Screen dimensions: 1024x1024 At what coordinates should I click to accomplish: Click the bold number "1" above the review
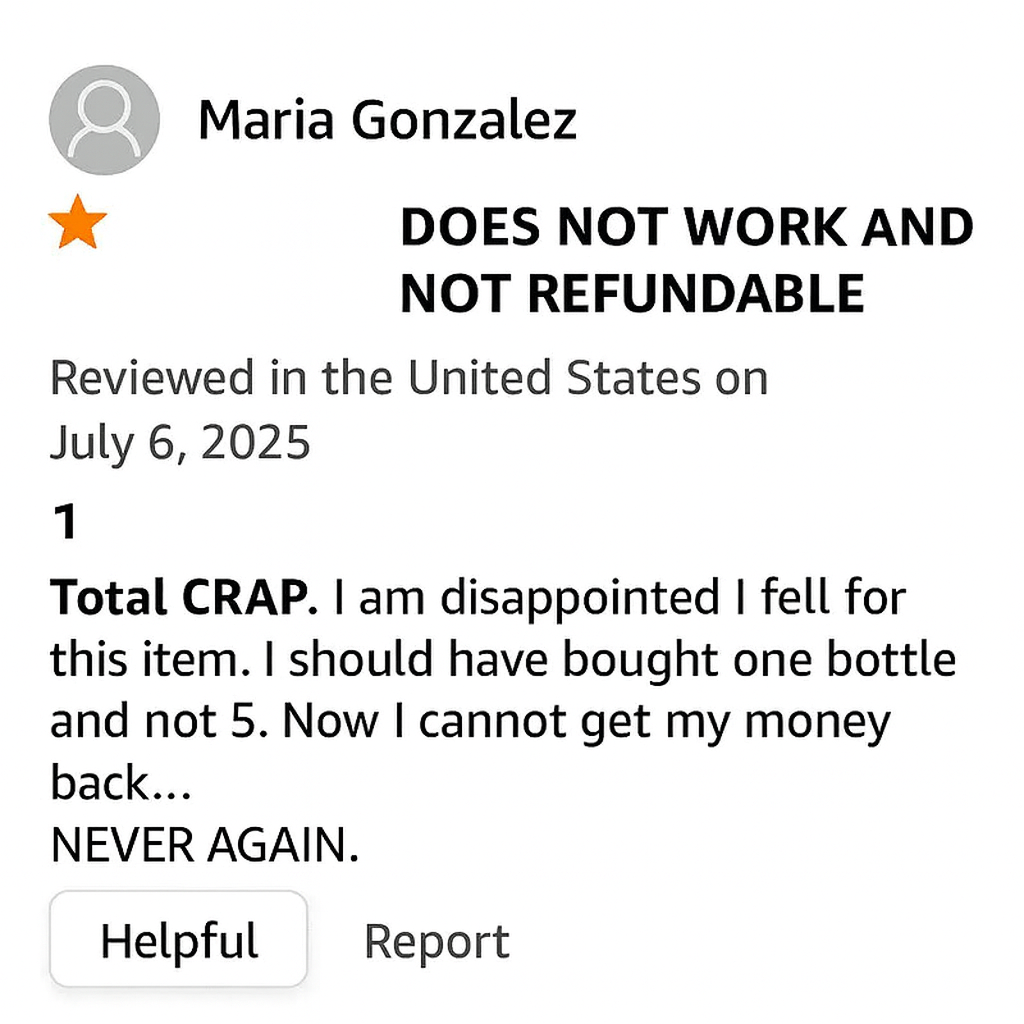(64, 522)
